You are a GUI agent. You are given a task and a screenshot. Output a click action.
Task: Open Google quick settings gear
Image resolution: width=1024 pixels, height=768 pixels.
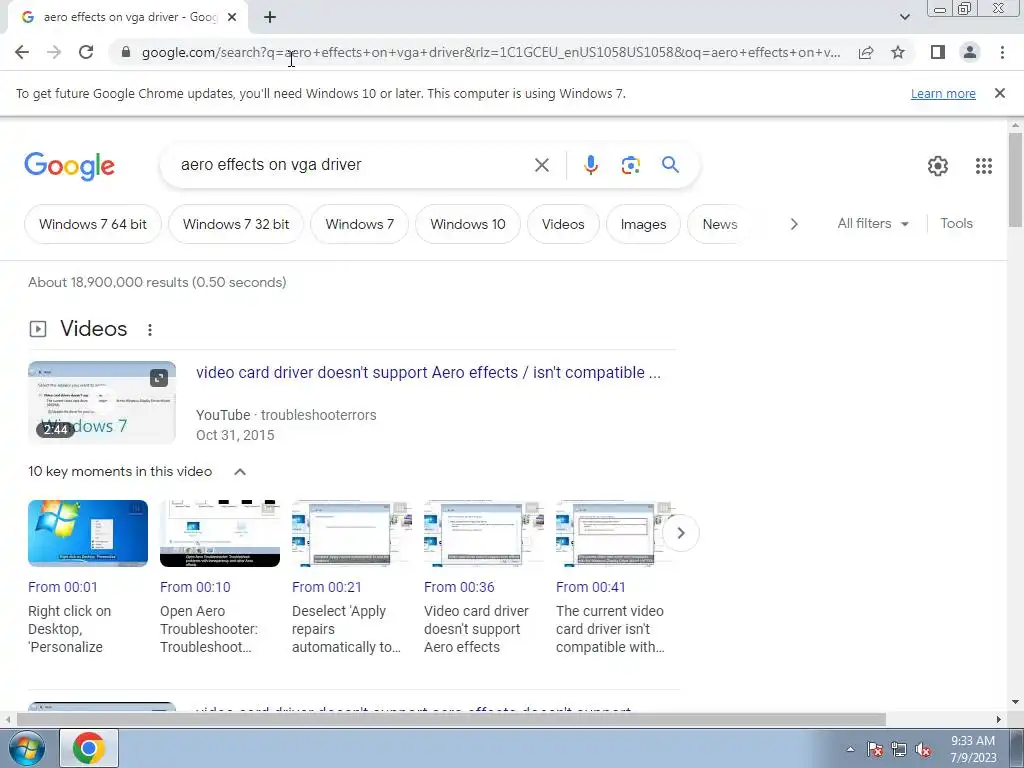click(x=938, y=166)
